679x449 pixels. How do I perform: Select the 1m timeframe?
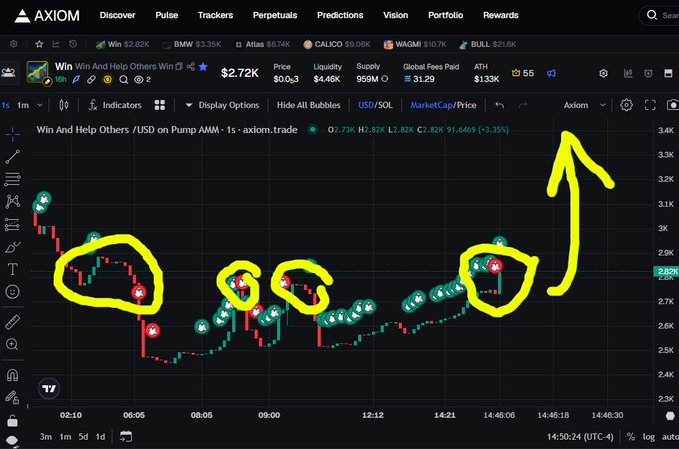23,105
